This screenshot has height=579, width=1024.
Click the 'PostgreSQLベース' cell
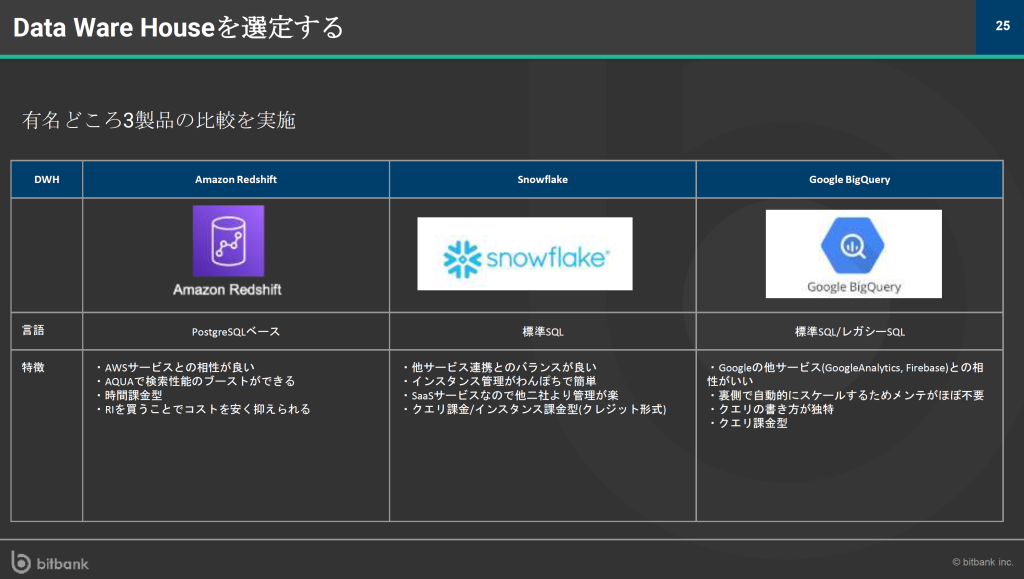pyautogui.click(x=236, y=332)
